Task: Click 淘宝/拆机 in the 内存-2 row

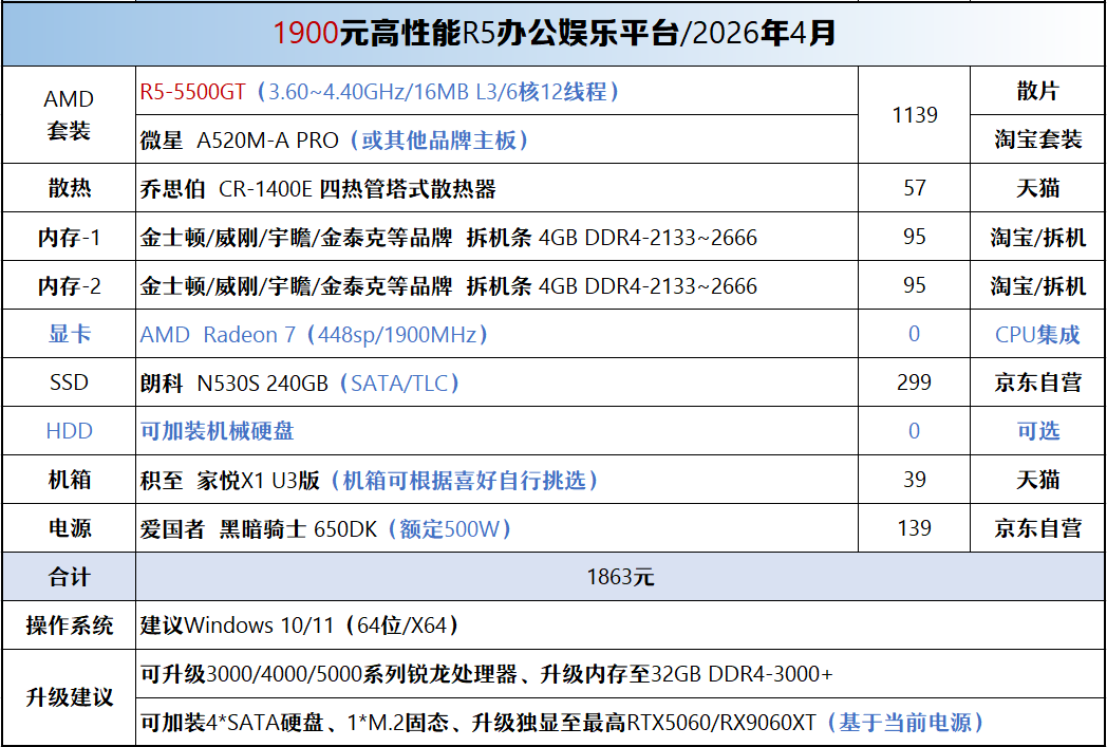Action: coord(1038,285)
